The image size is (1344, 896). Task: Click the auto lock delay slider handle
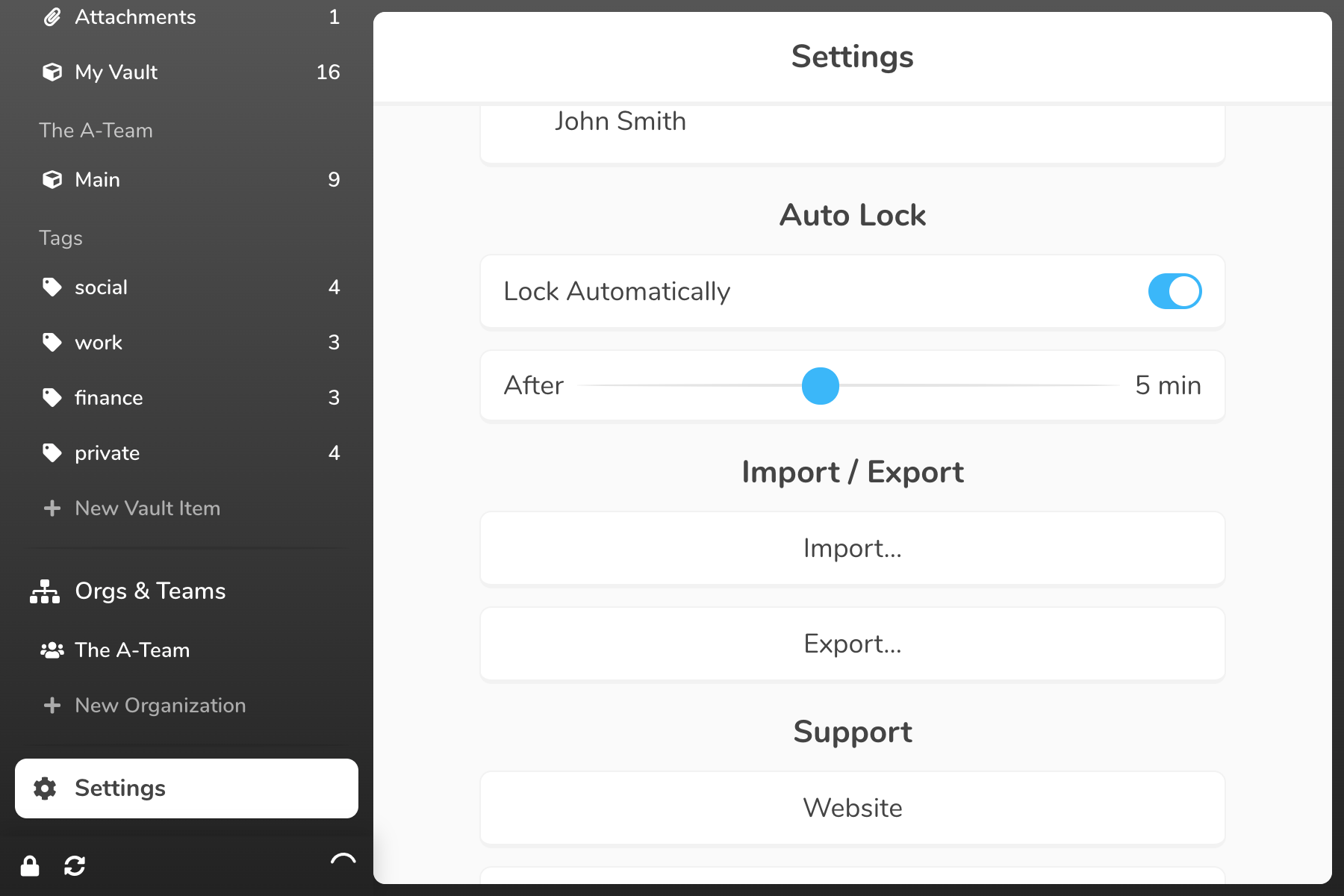821,386
